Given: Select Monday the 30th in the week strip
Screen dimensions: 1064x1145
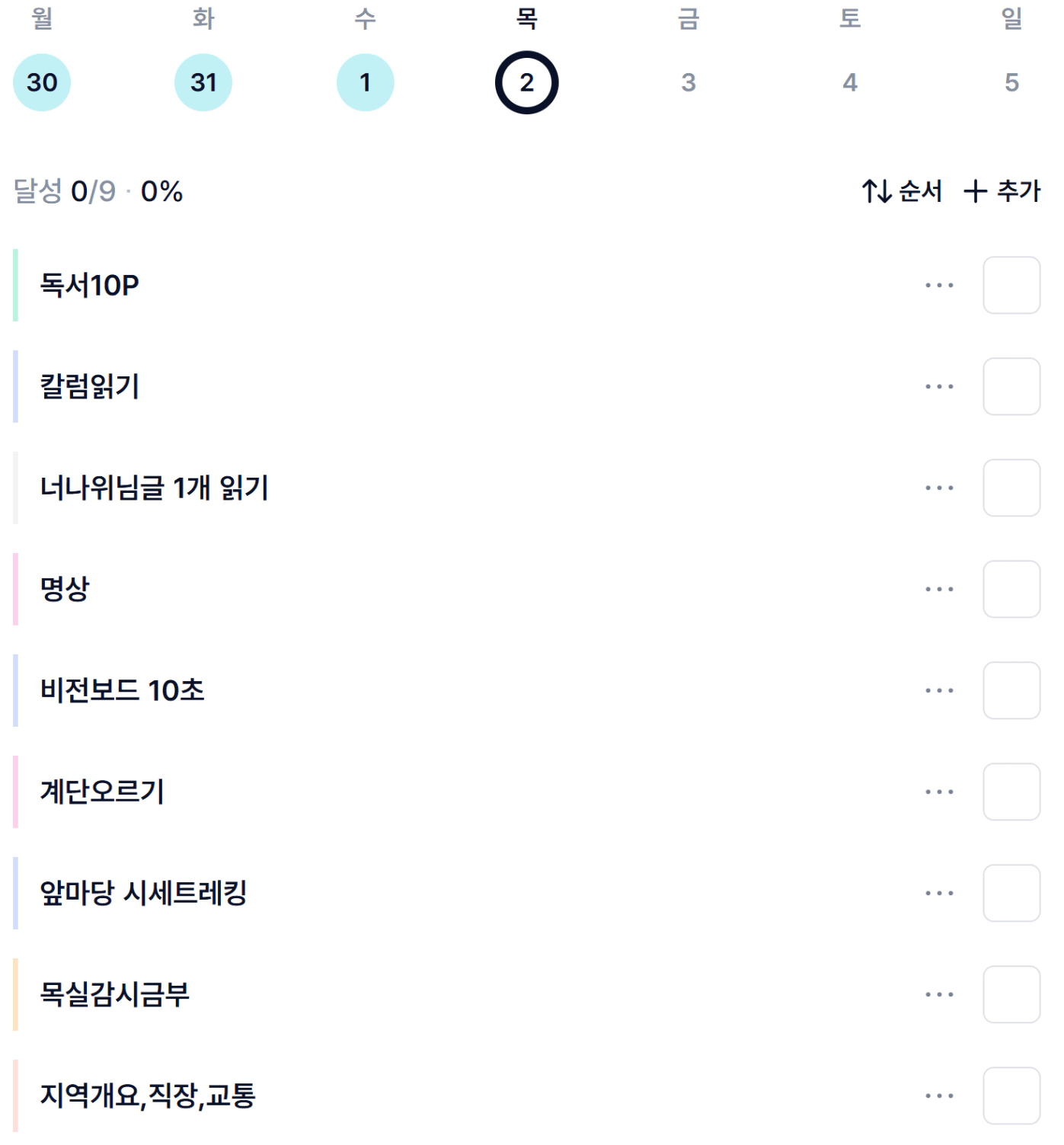Looking at the screenshot, I should point(42,82).
